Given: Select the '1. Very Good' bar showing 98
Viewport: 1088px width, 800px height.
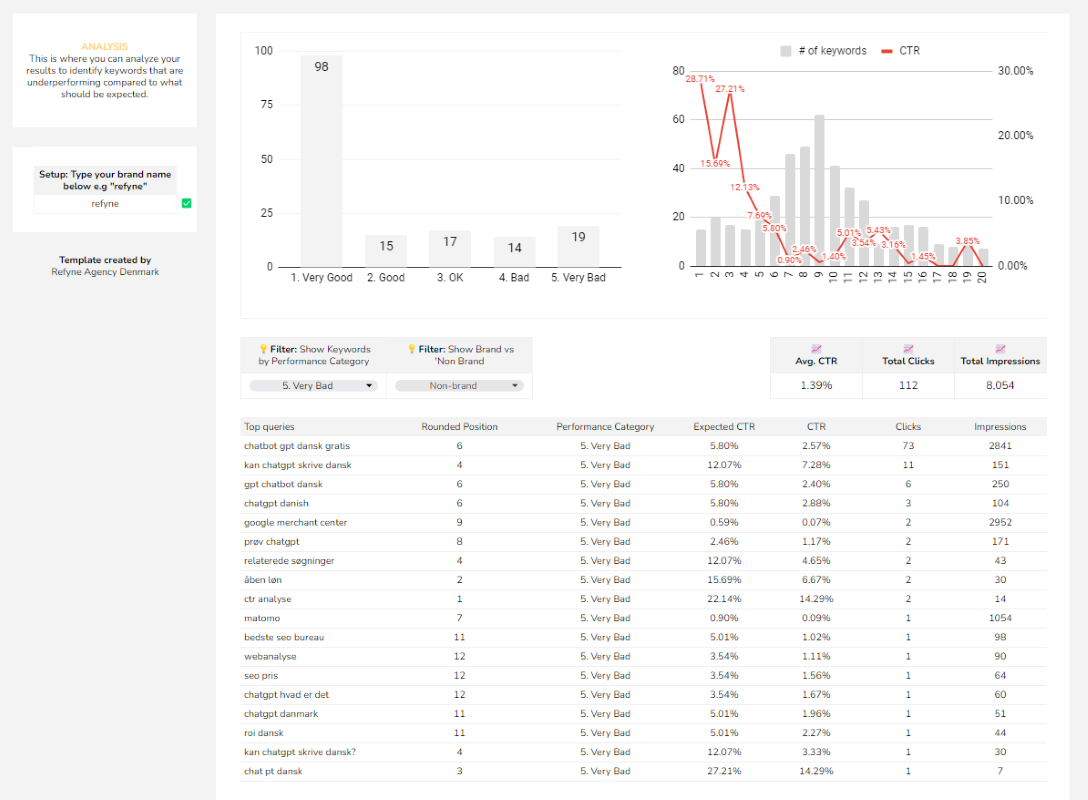Looking at the screenshot, I should click(321, 161).
